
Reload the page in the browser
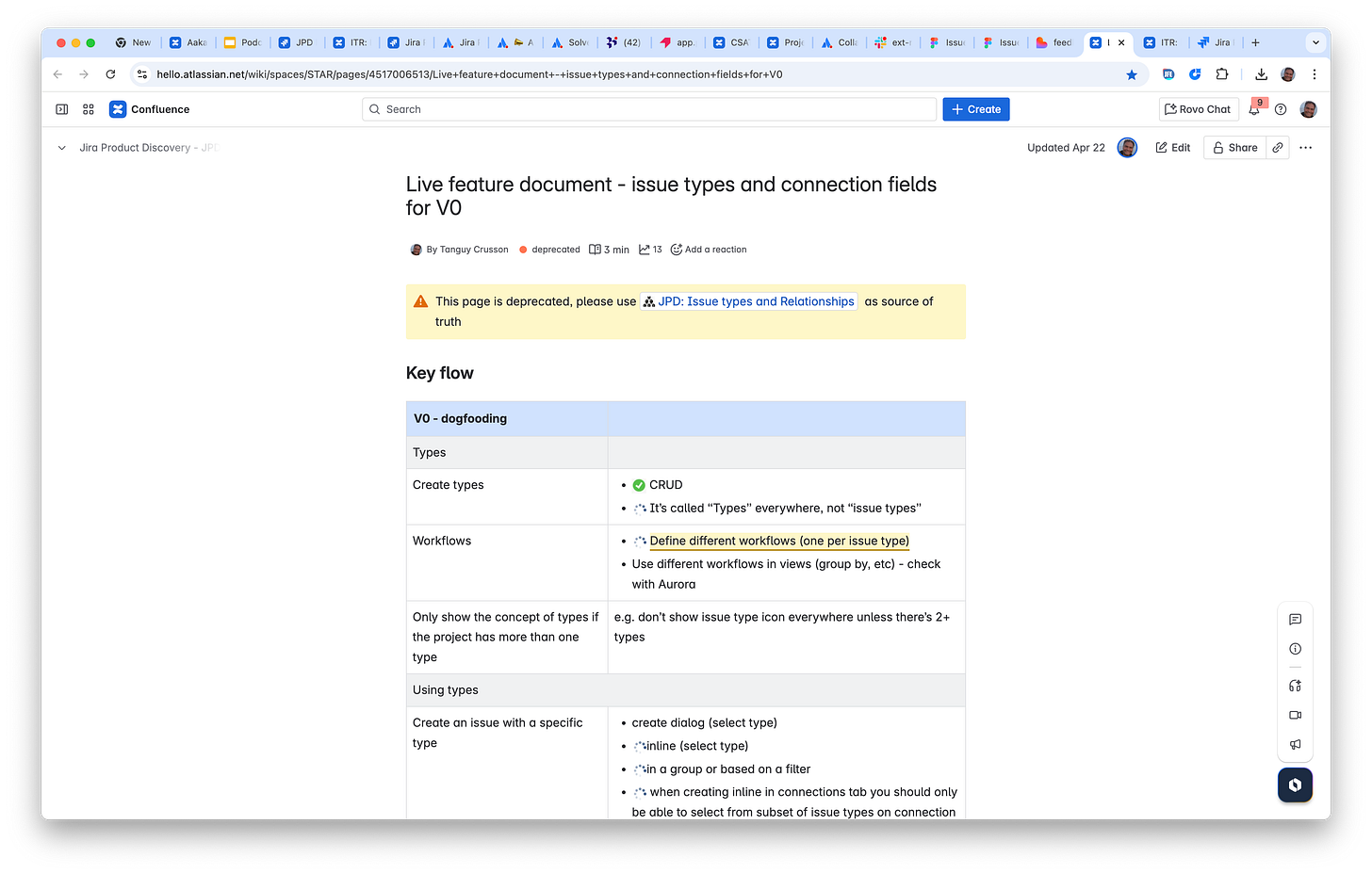[x=110, y=74]
